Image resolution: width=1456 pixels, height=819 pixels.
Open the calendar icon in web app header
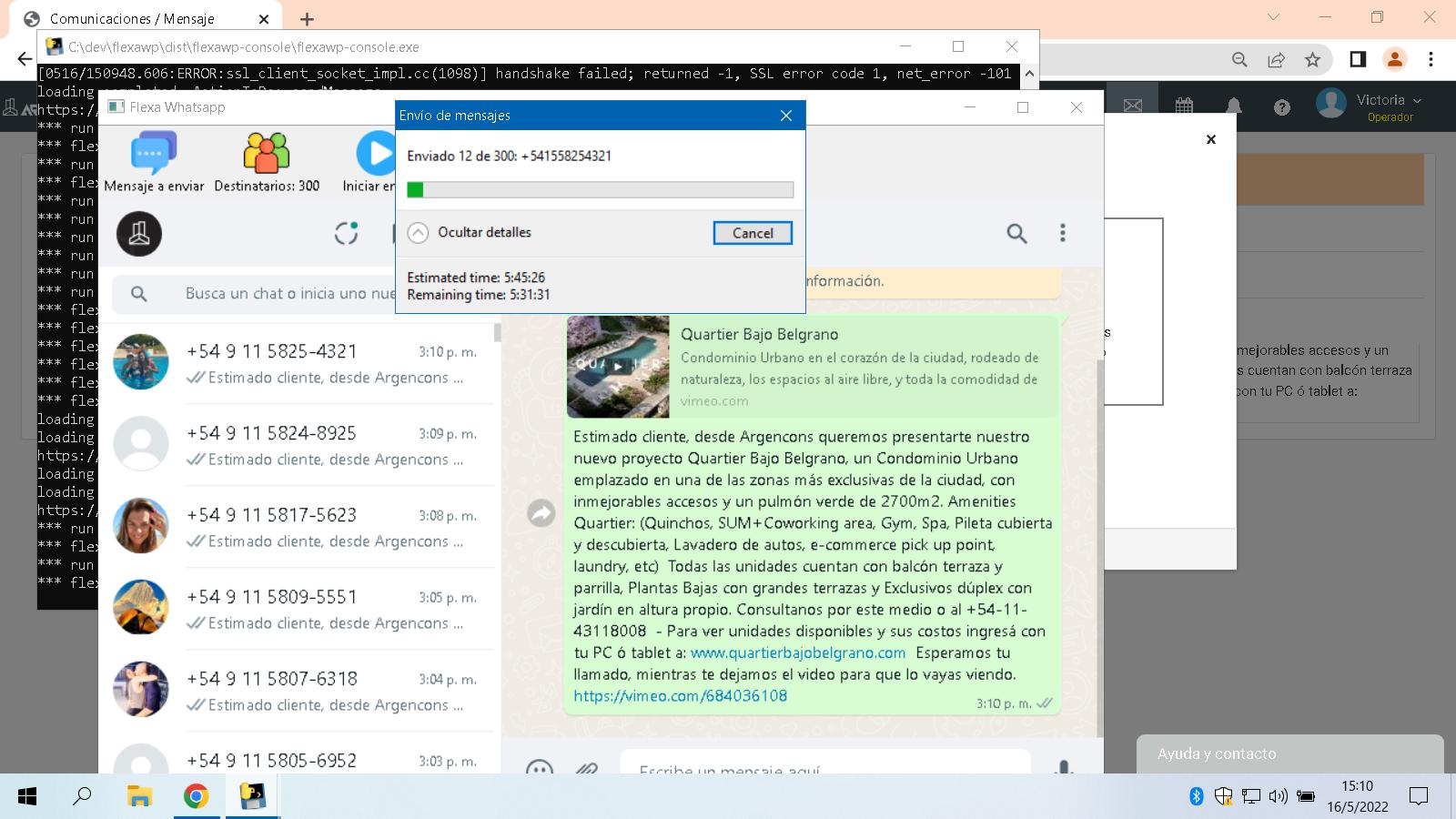coord(1184,106)
